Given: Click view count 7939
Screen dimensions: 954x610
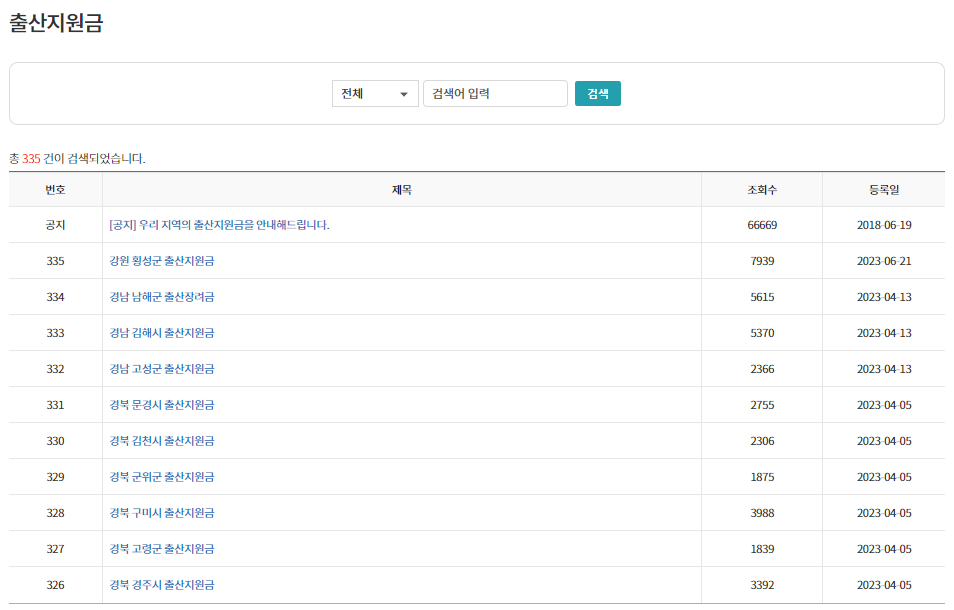Looking at the screenshot, I should (762, 261).
